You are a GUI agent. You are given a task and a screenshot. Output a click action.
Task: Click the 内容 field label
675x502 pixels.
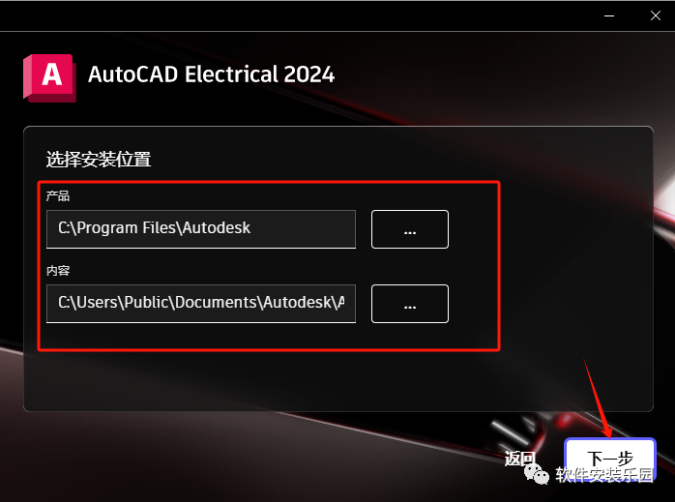coord(58,271)
